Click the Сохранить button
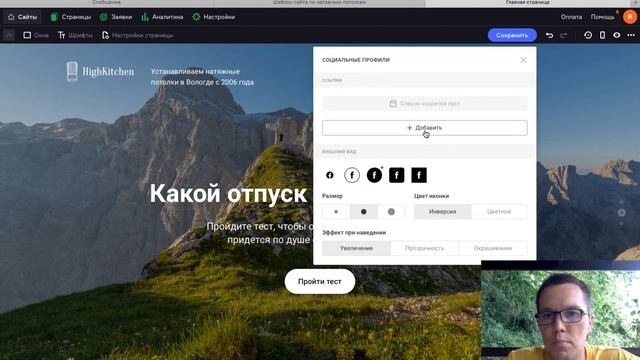Screen dimensions: 640x360 tap(512, 35)
